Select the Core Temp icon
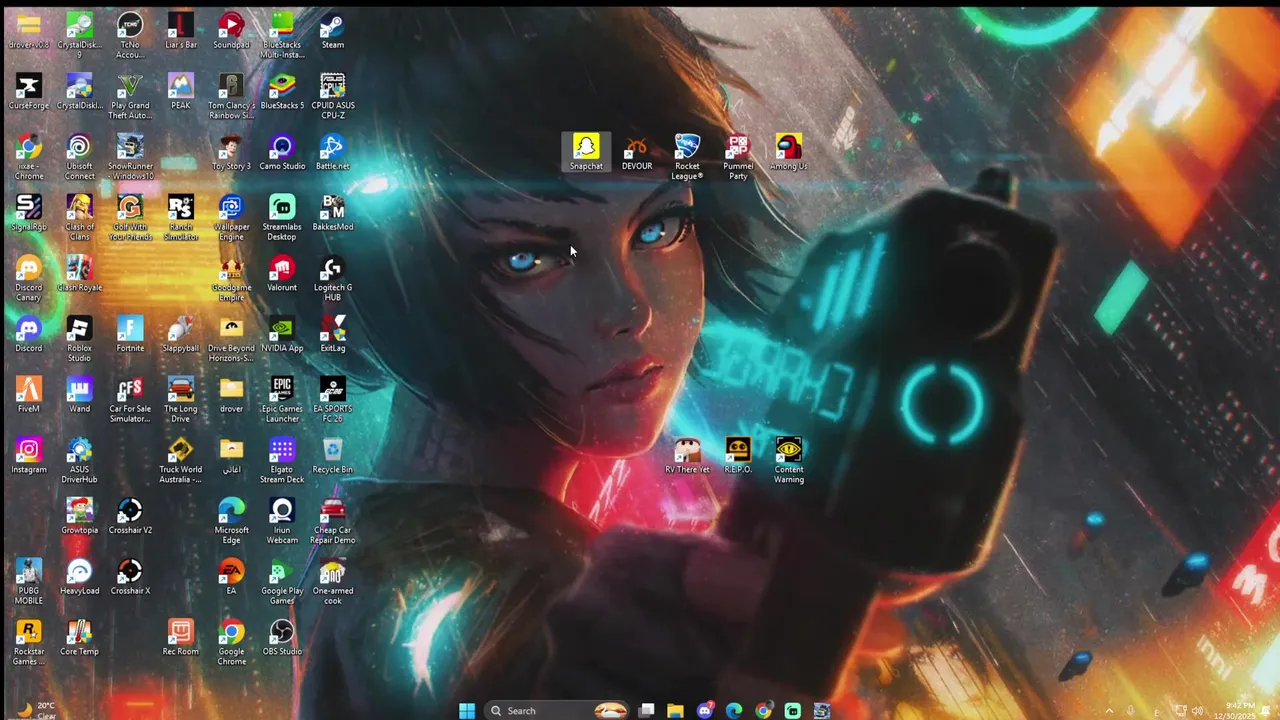 79,638
